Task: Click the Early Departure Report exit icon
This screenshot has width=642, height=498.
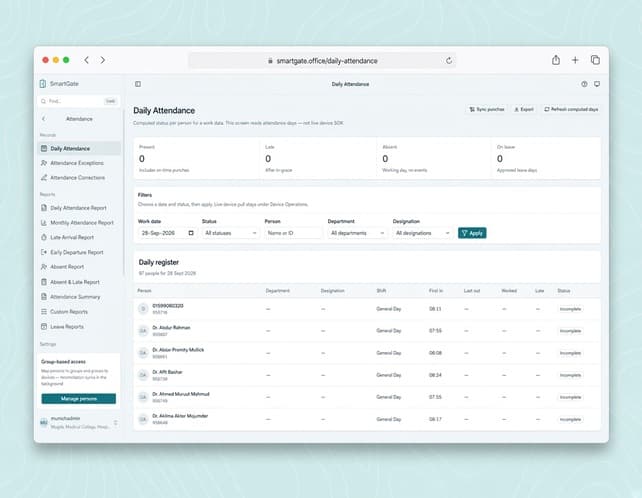Action: pos(44,252)
